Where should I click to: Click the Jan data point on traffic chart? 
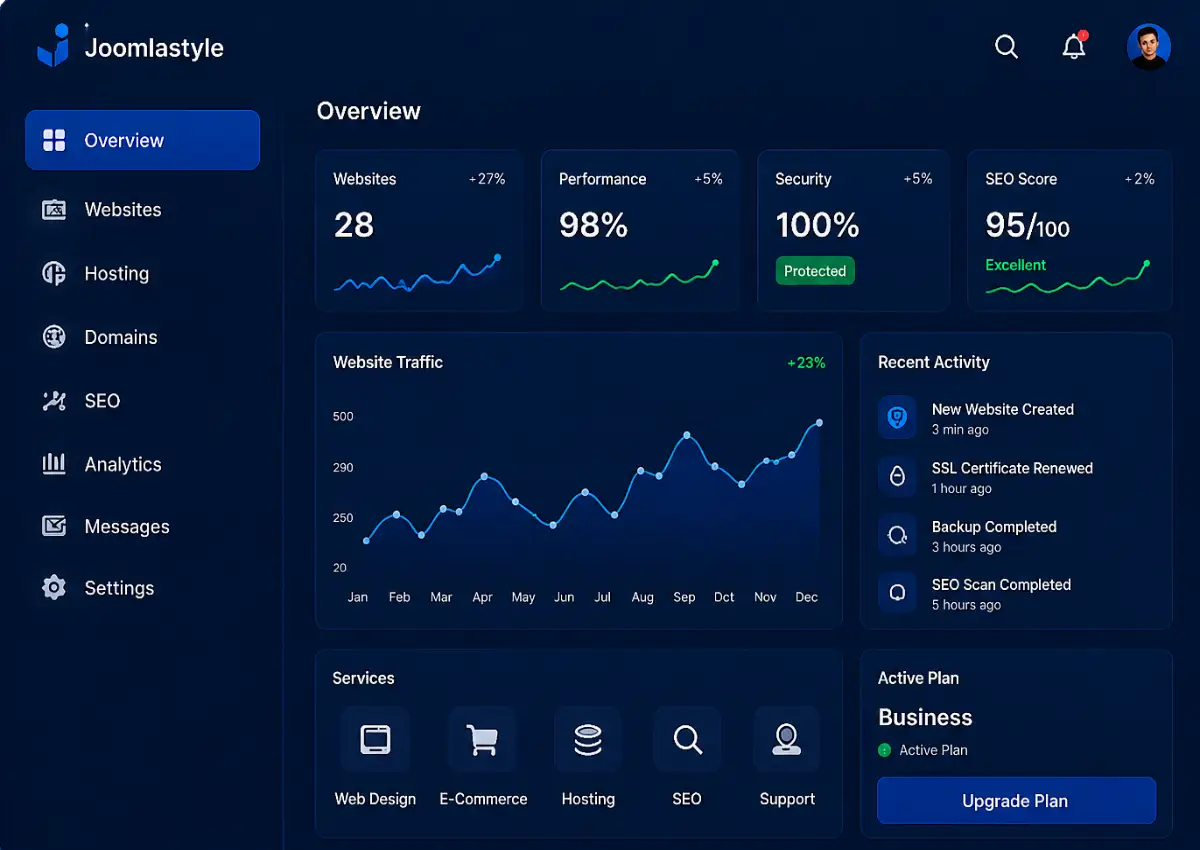click(366, 541)
